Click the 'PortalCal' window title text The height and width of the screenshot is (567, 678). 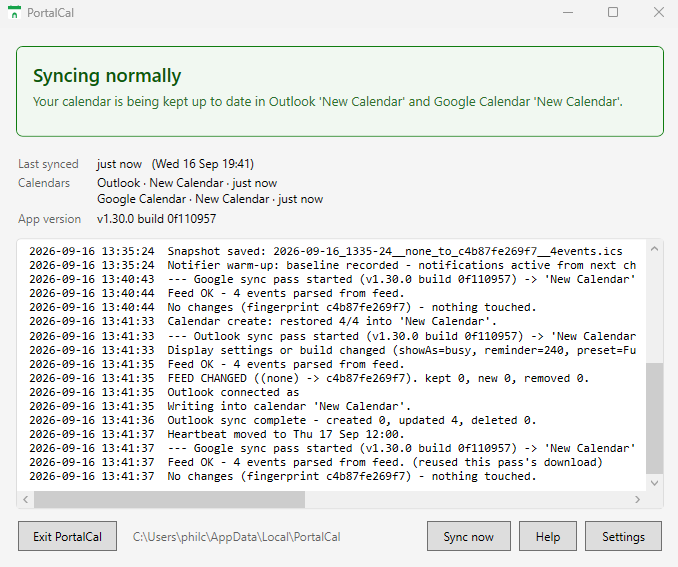pos(50,13)
